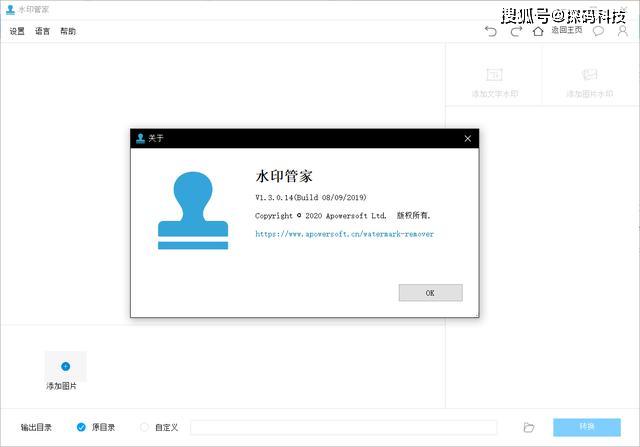The height and width of the screenshot is (447, 640).
Task: Click the app stamp icon in main title bar
Action: 11,9
